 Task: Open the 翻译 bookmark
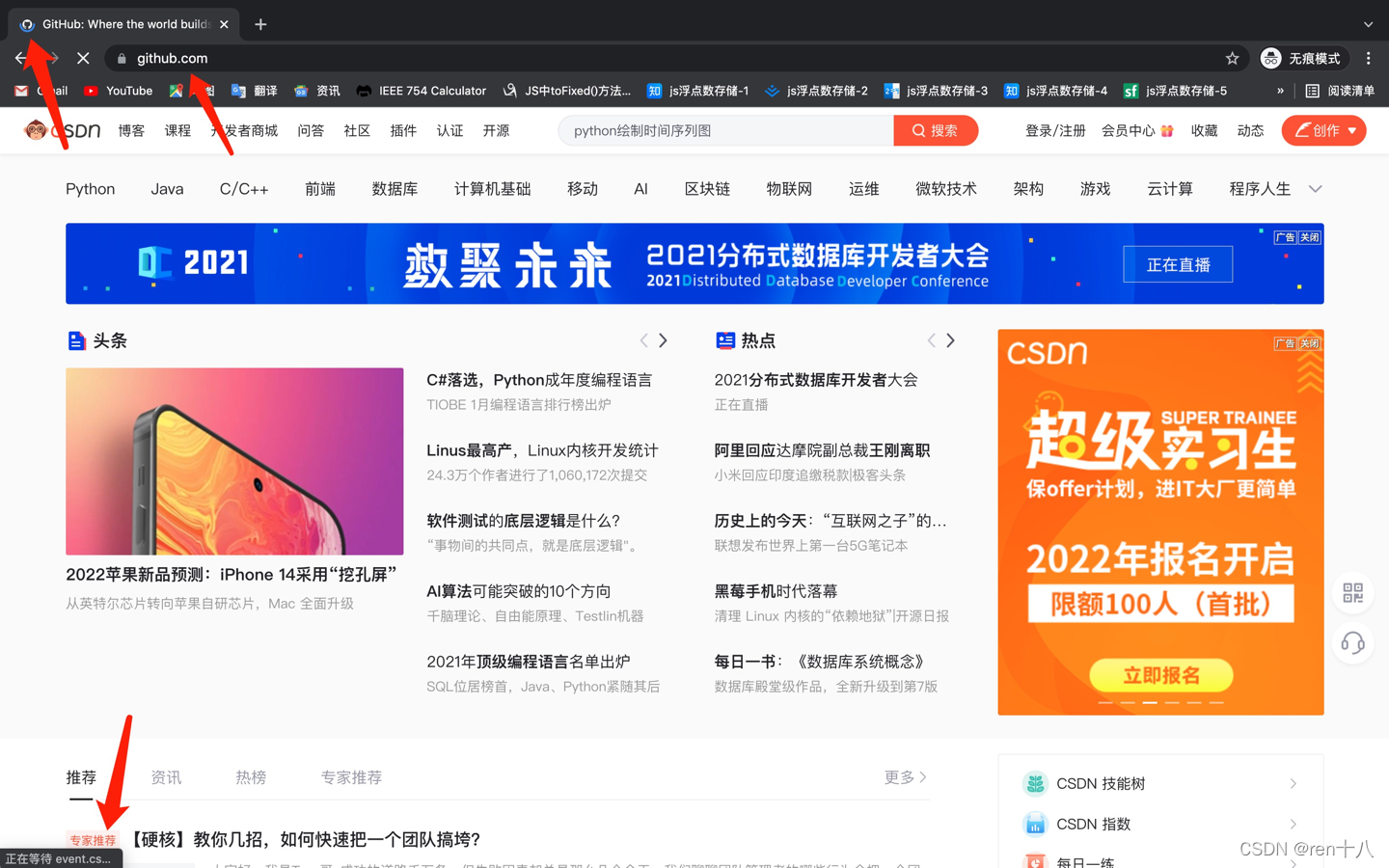[x=255, y=91]
